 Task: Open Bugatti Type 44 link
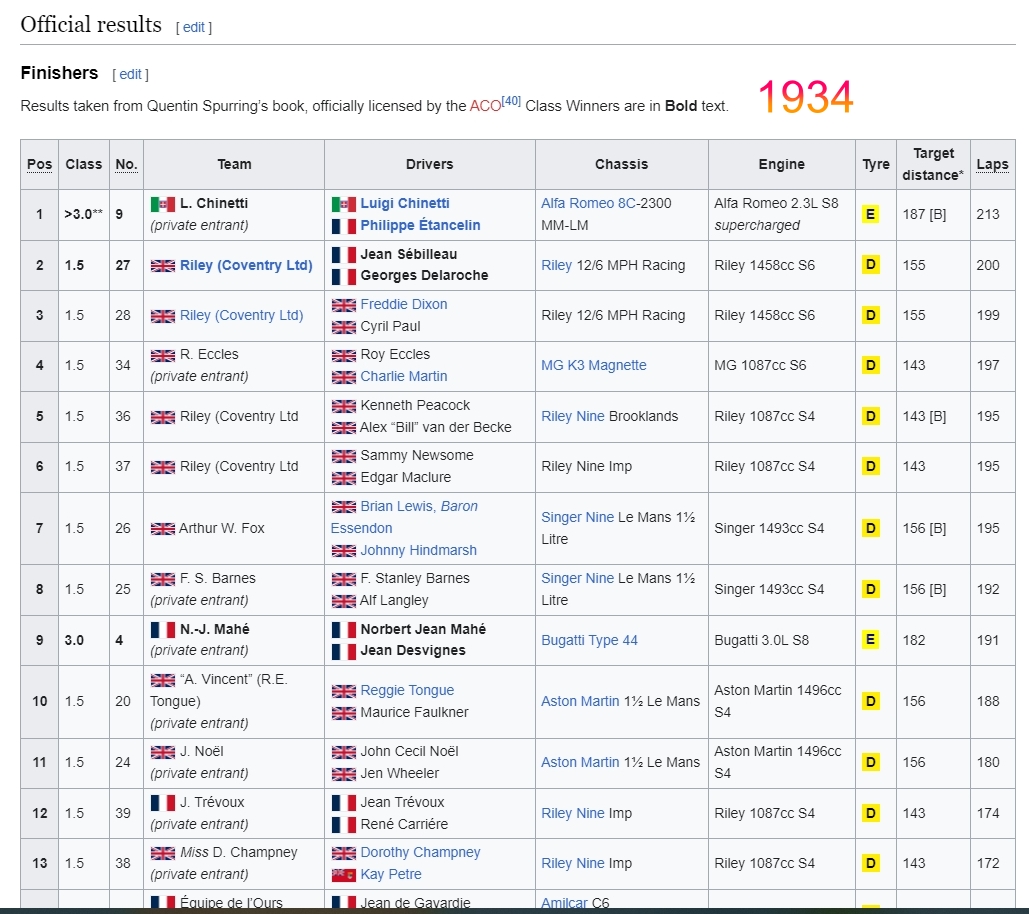[x=589, y=640]
